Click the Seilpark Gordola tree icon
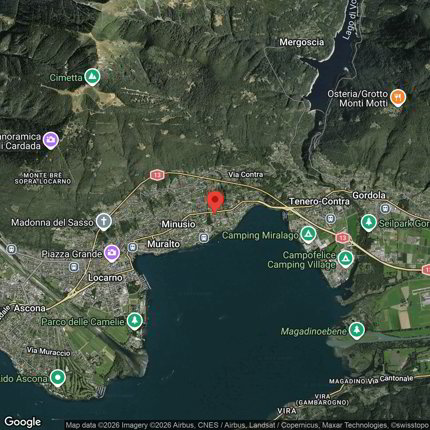This screenshot has width=430, height=430. pos(368,223)
